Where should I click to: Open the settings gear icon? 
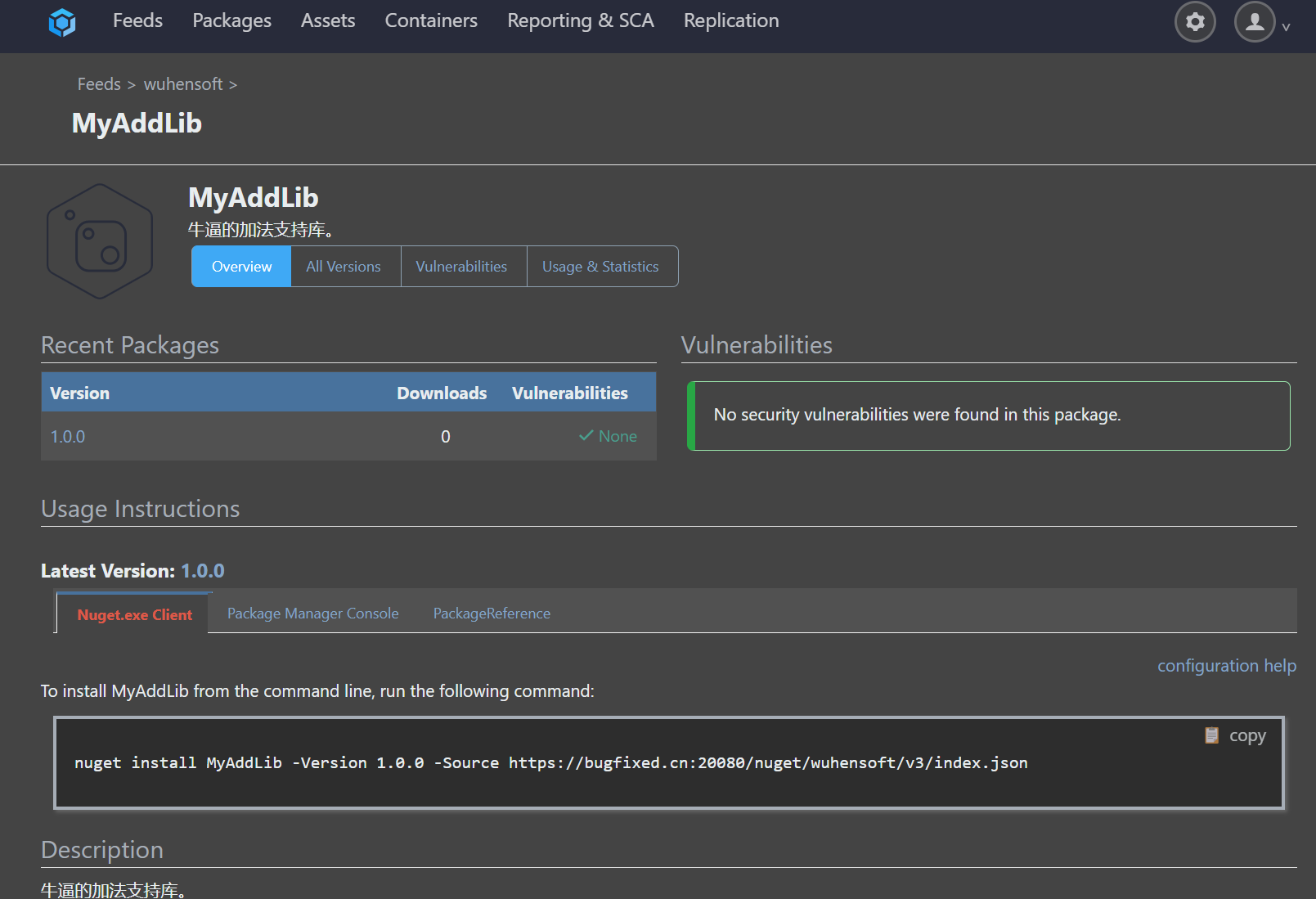point(1195,21)
